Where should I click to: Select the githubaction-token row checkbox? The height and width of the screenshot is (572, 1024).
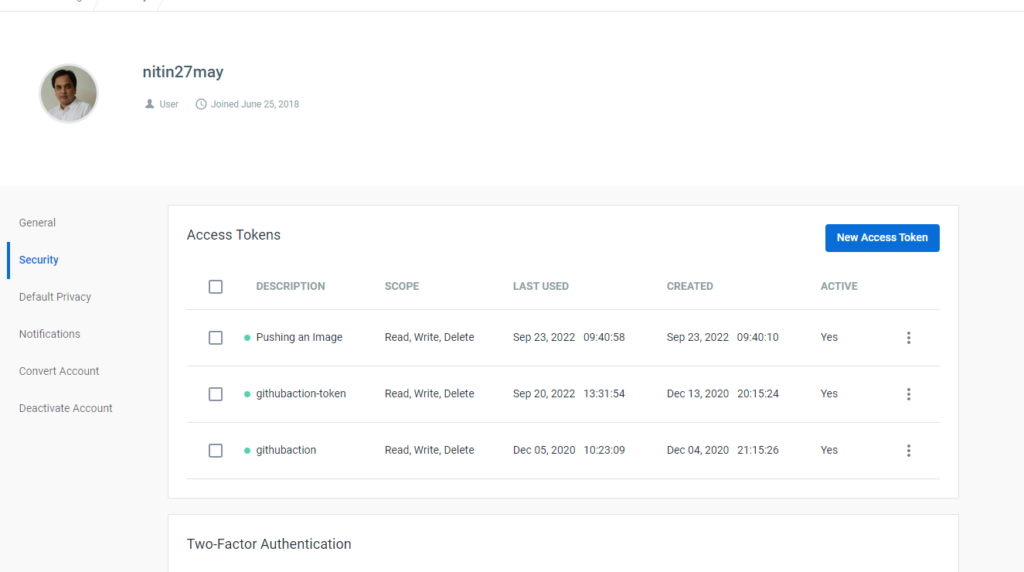pos(215,394)
